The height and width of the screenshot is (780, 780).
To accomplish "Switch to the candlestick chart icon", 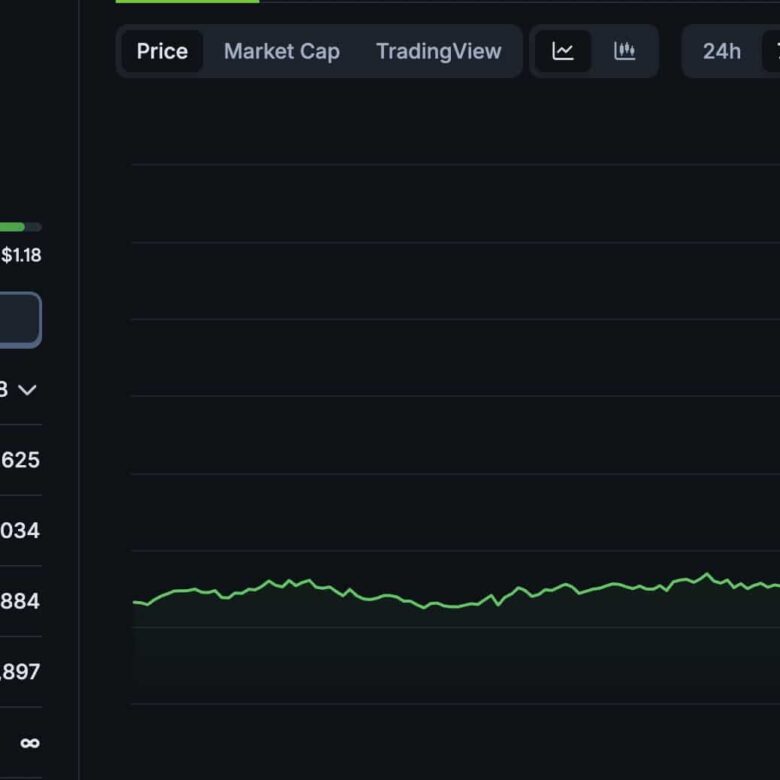I will pos(624,51).
